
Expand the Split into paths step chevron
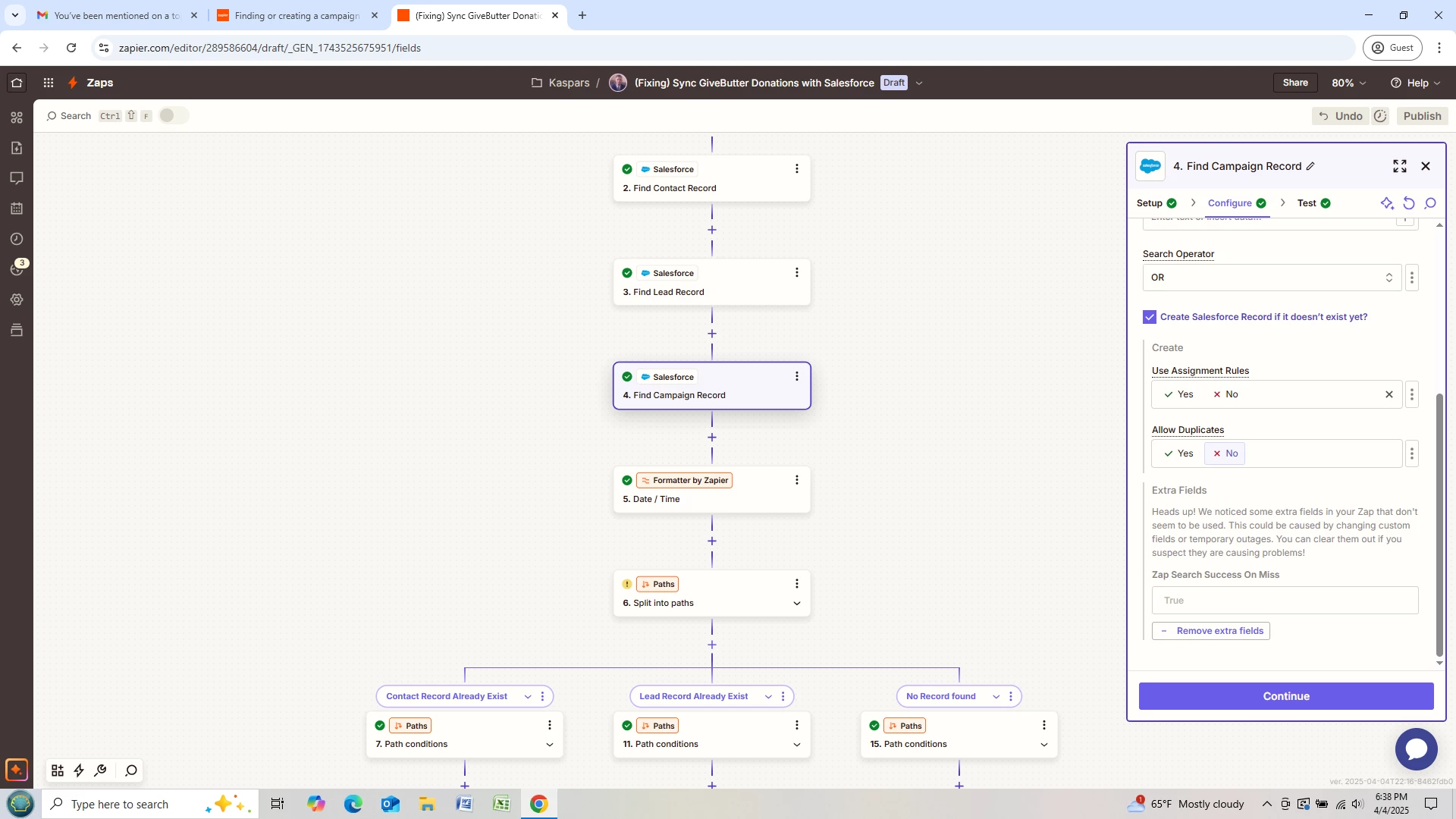pos(796,604)
